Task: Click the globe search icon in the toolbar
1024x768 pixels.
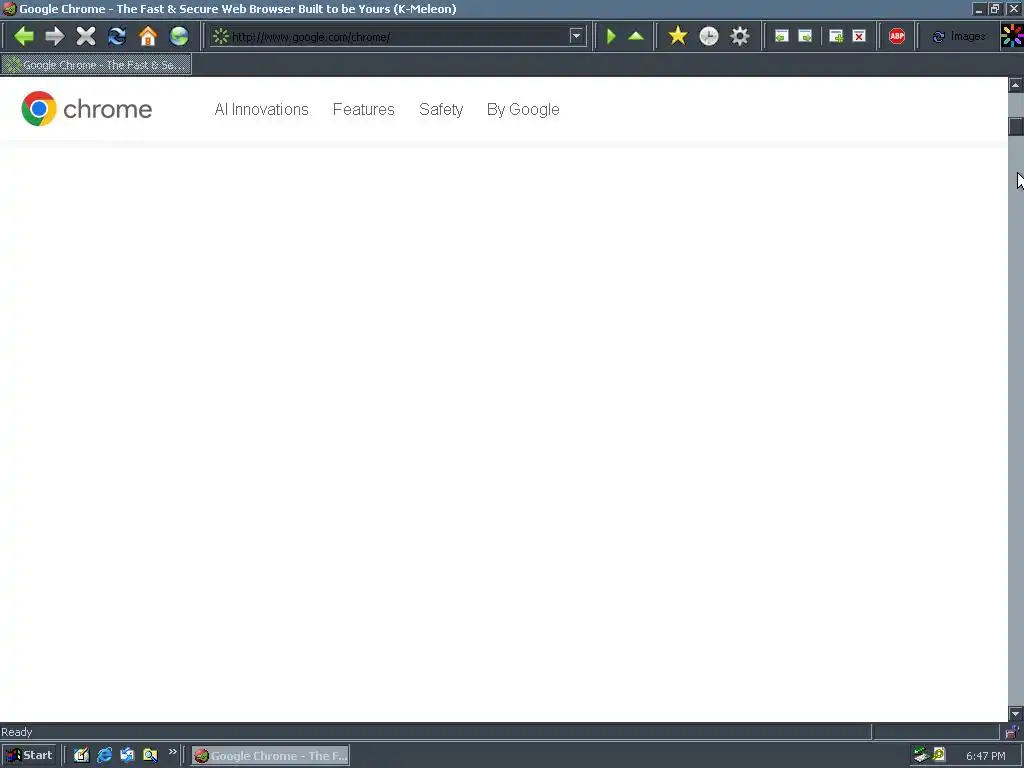Action: click(x=179, y=36)
